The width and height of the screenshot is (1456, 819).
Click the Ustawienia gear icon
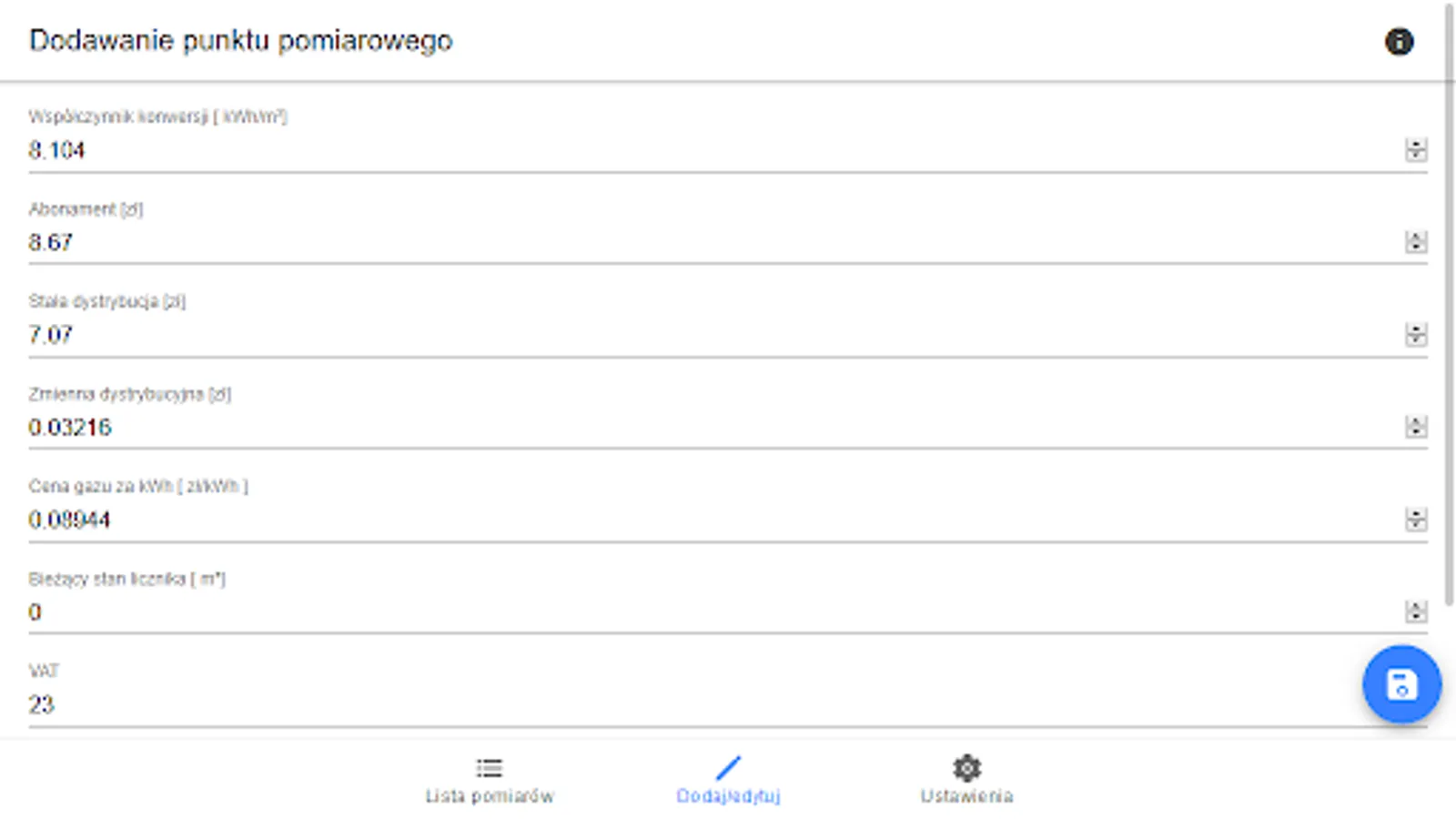click(966, 768)
